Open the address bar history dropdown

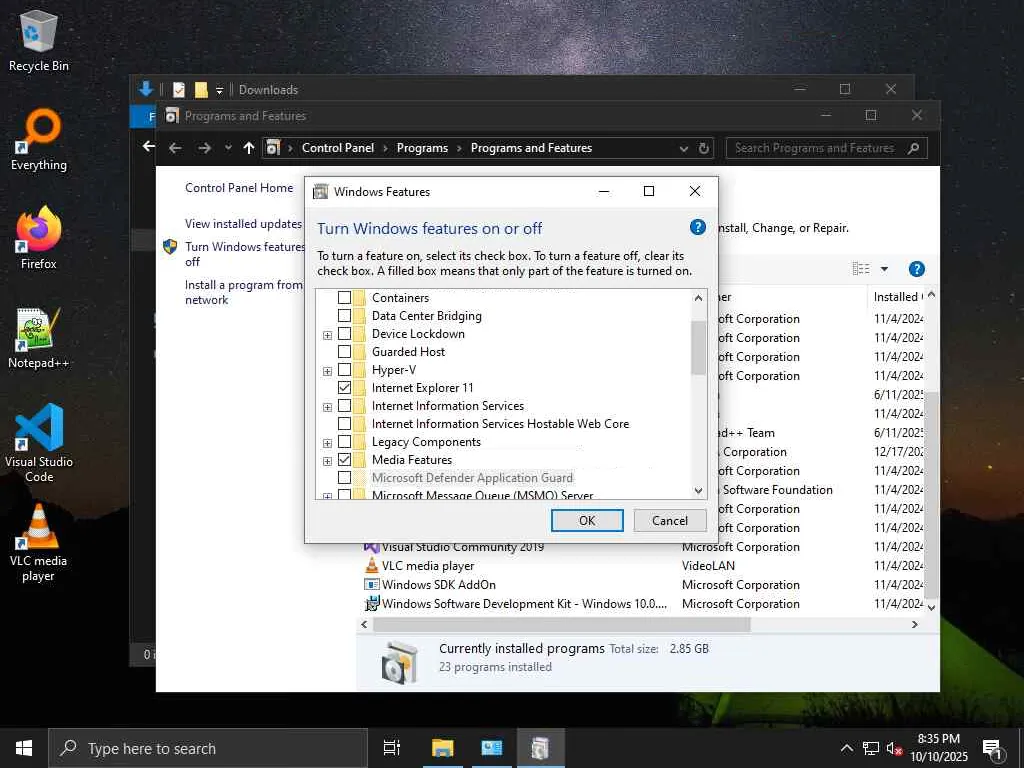pyautogui.click(x=683, y=149)
